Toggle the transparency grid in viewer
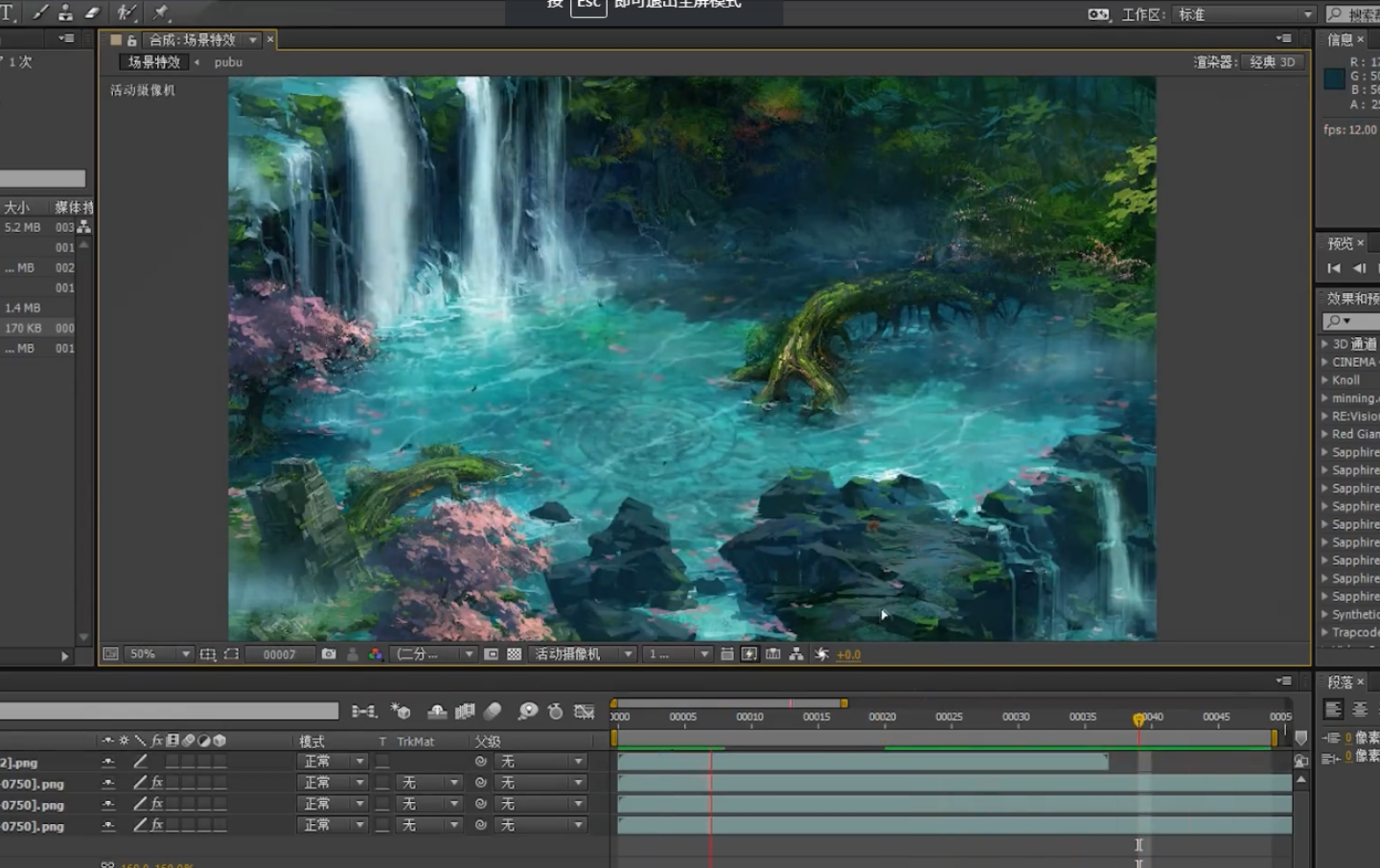 click(515, 654)
